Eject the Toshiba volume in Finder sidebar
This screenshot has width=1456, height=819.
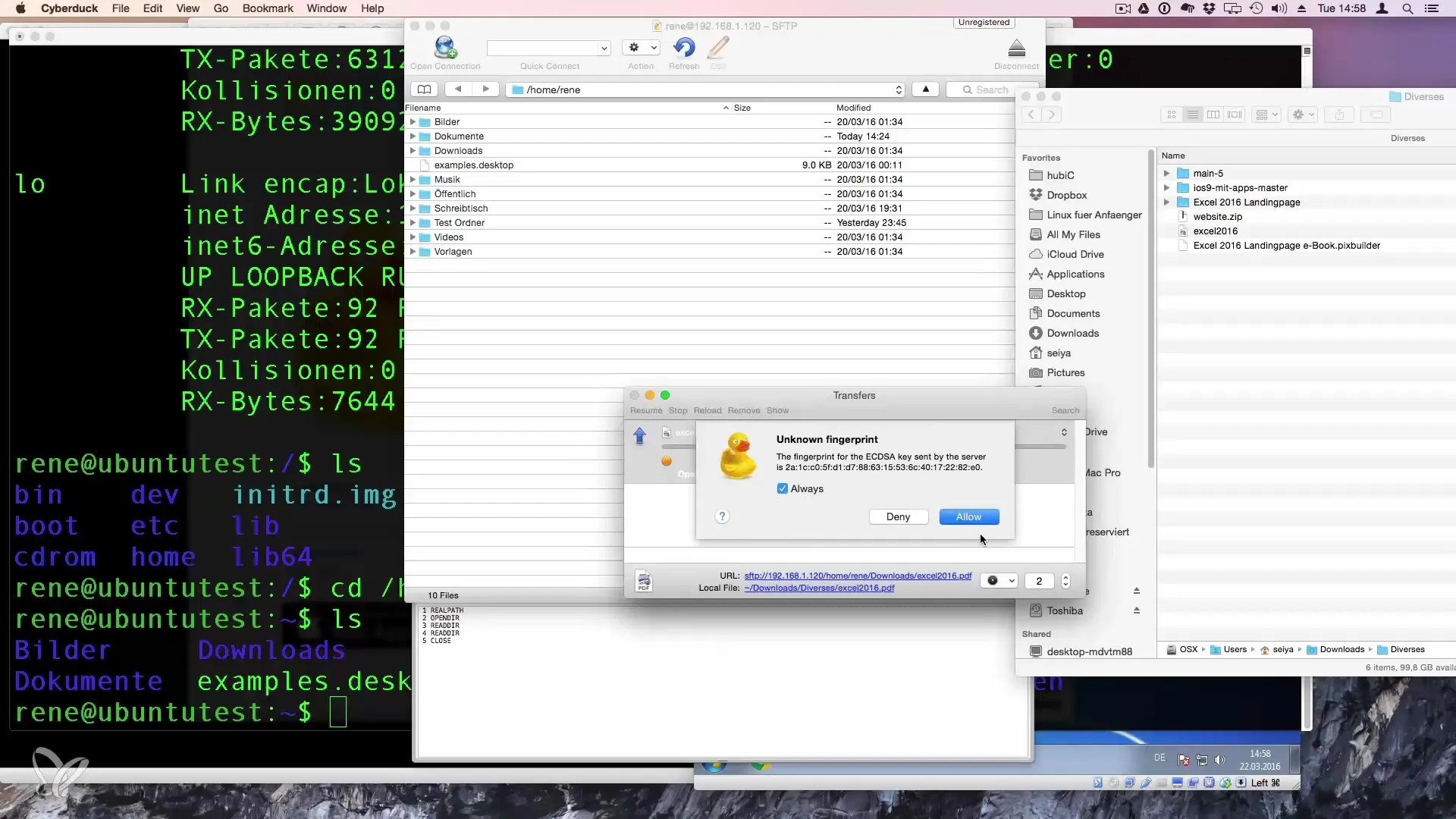[1136, 610]
